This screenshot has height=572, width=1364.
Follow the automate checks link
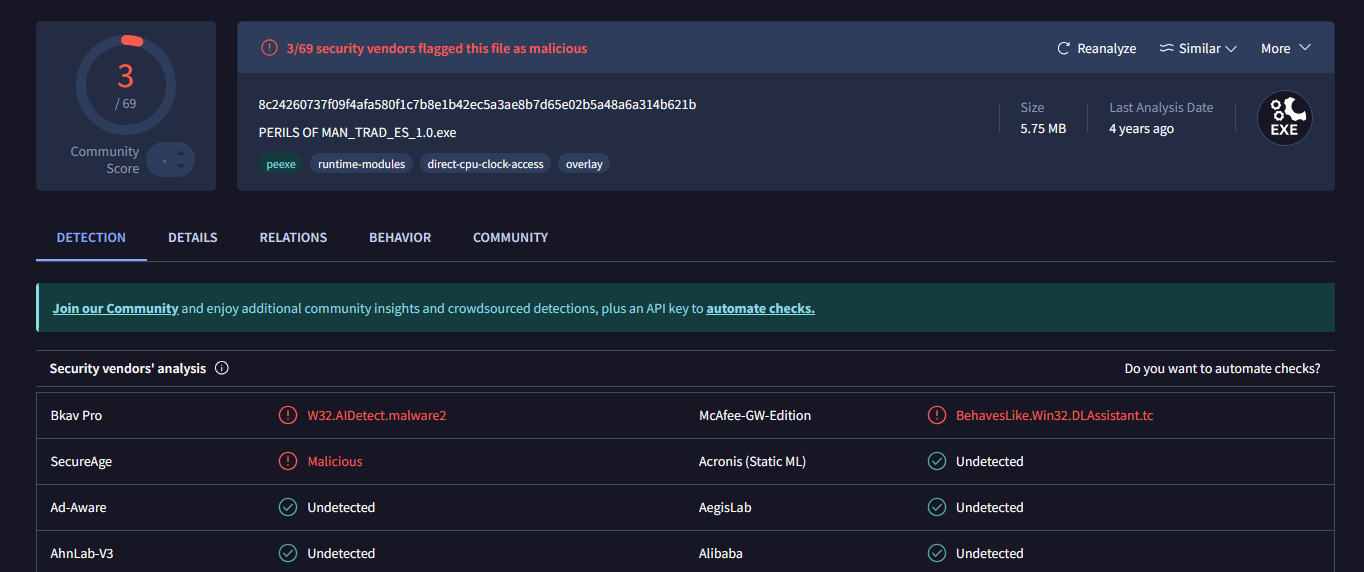[760, 308]
